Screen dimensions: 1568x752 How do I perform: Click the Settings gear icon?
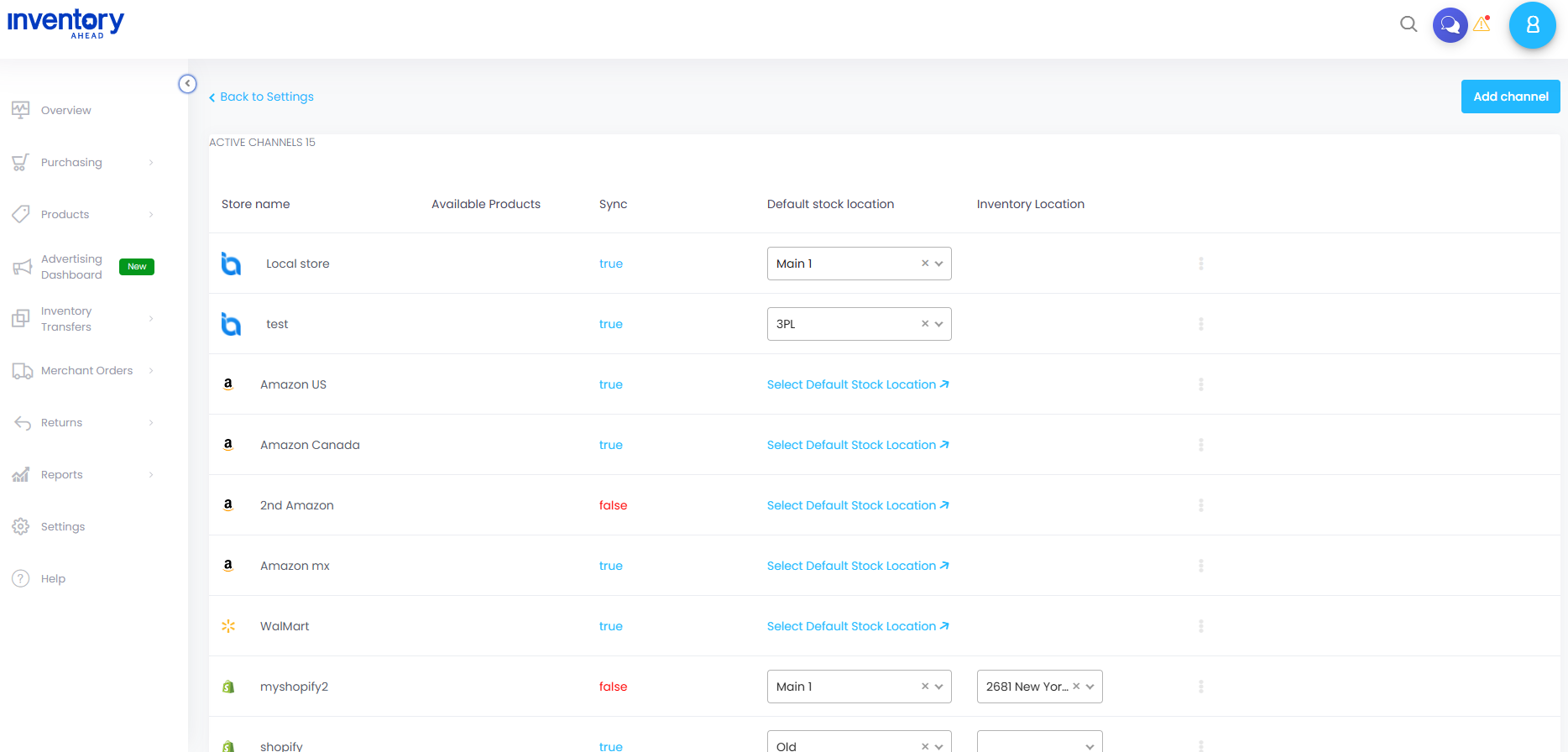(21, 526)
